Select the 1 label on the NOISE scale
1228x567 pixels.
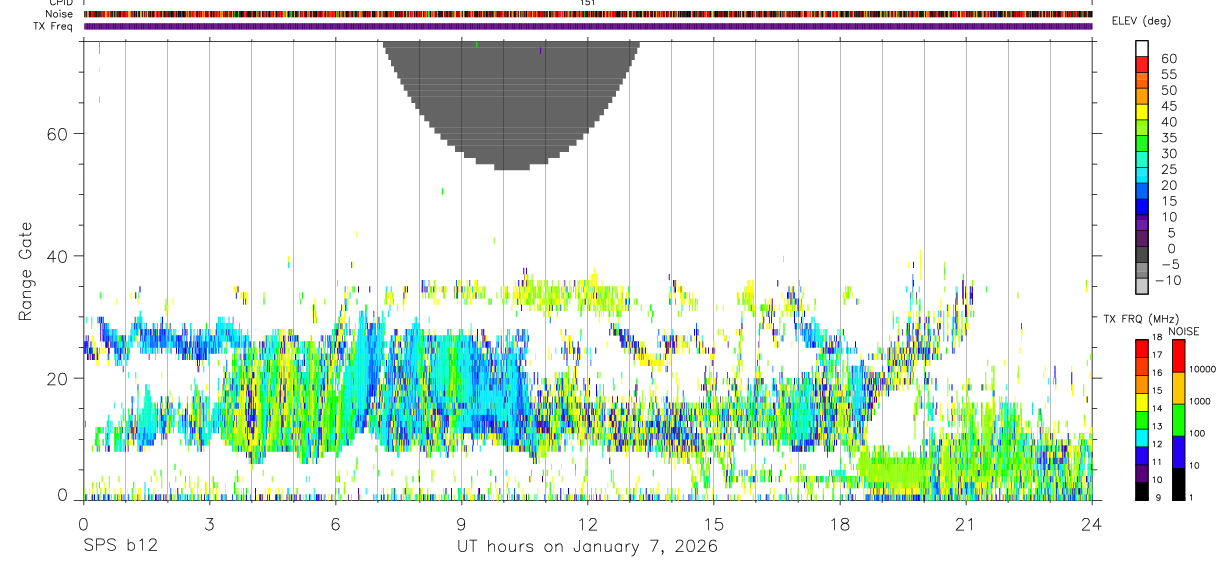pyautogui.click(x=1189, y=497)
